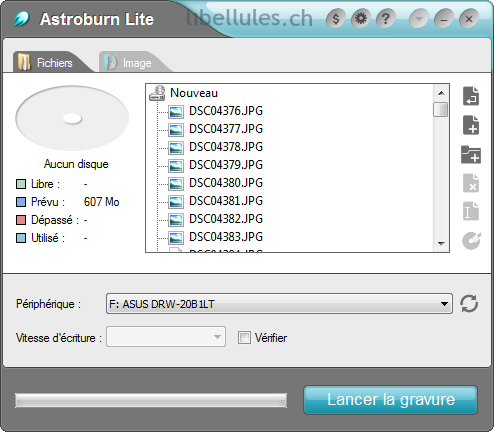
Task: Click the file list scrollbar thumb
Action: [x=441, y=110]
